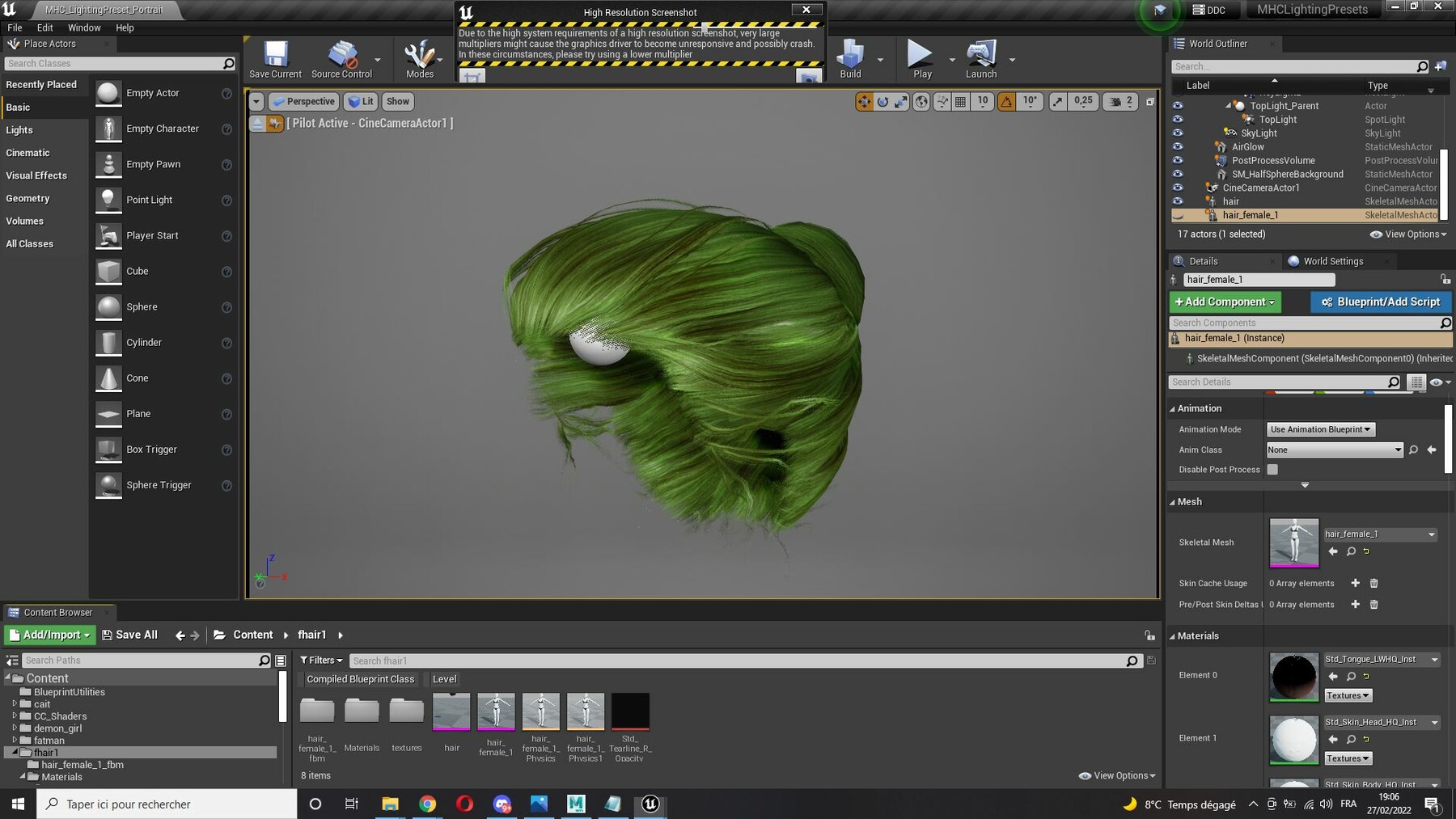Use selected asset arrow for Skeletal Mesh
The width and height of the screenshot is (1456, 819).
click(x=1333, y=551)
